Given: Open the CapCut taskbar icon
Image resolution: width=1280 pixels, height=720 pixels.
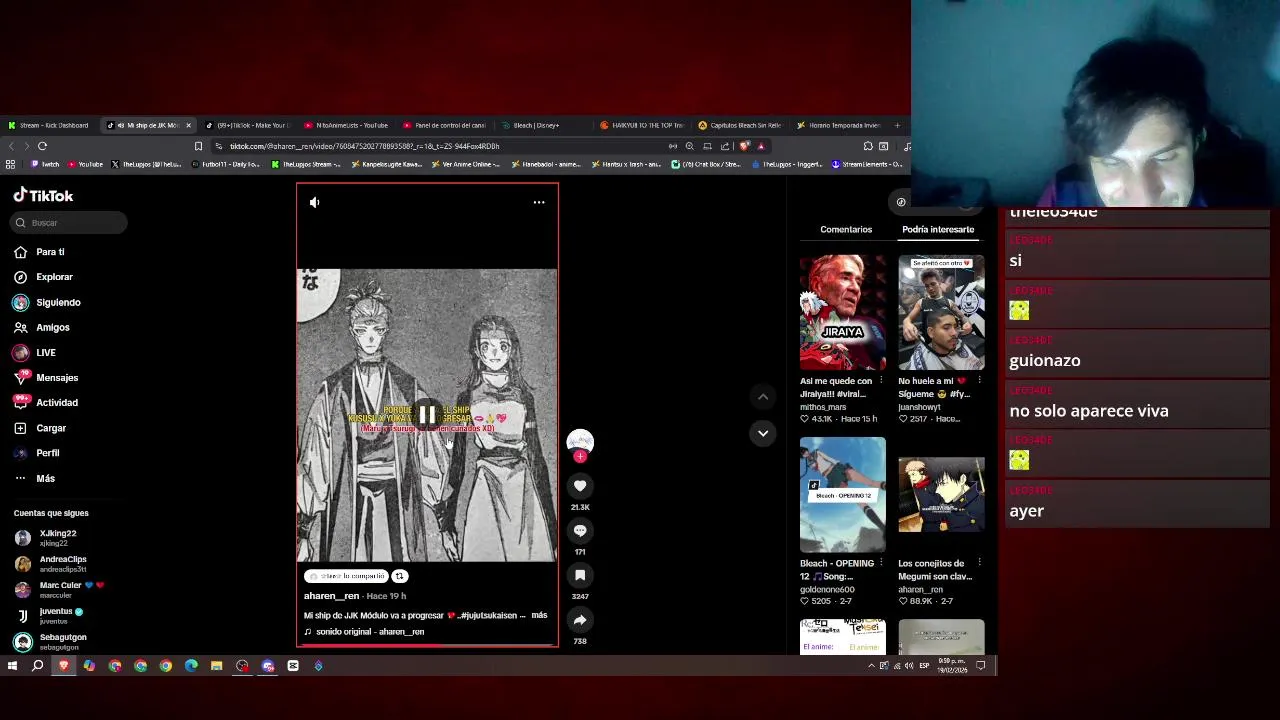Looking at the screenshot, I should pos(293,666).
